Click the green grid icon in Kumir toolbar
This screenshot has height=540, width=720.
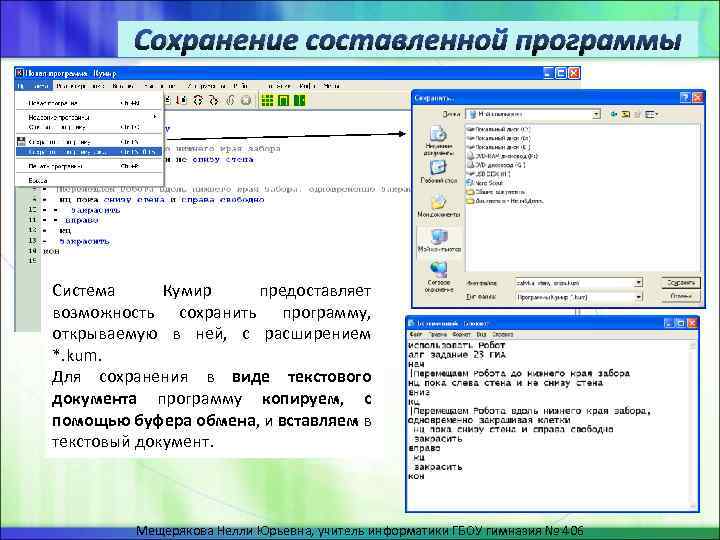(x=267, y=101)
